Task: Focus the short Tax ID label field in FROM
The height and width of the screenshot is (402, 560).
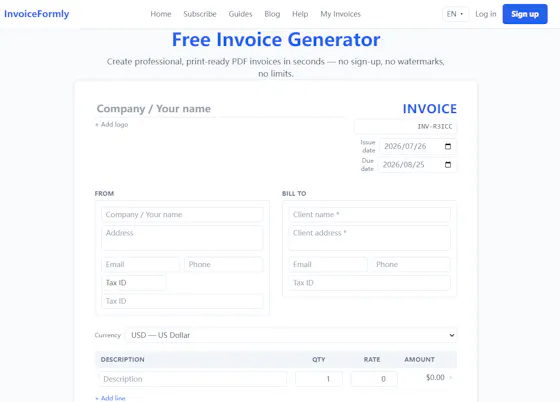Action: [x=134, y=283]
